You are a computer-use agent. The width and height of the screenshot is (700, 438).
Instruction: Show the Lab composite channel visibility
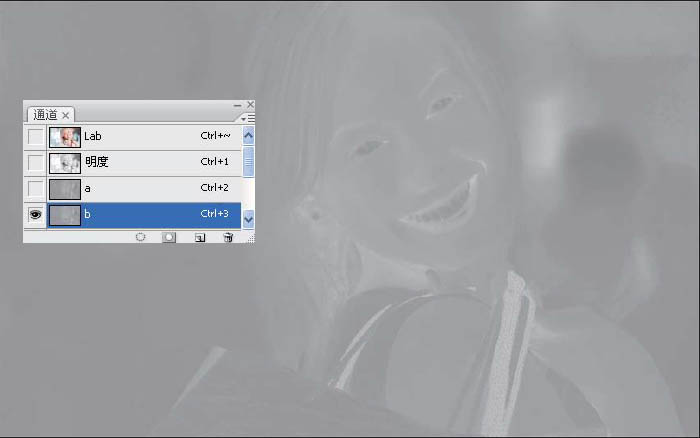pyautogui.click(x=35, y=136)
